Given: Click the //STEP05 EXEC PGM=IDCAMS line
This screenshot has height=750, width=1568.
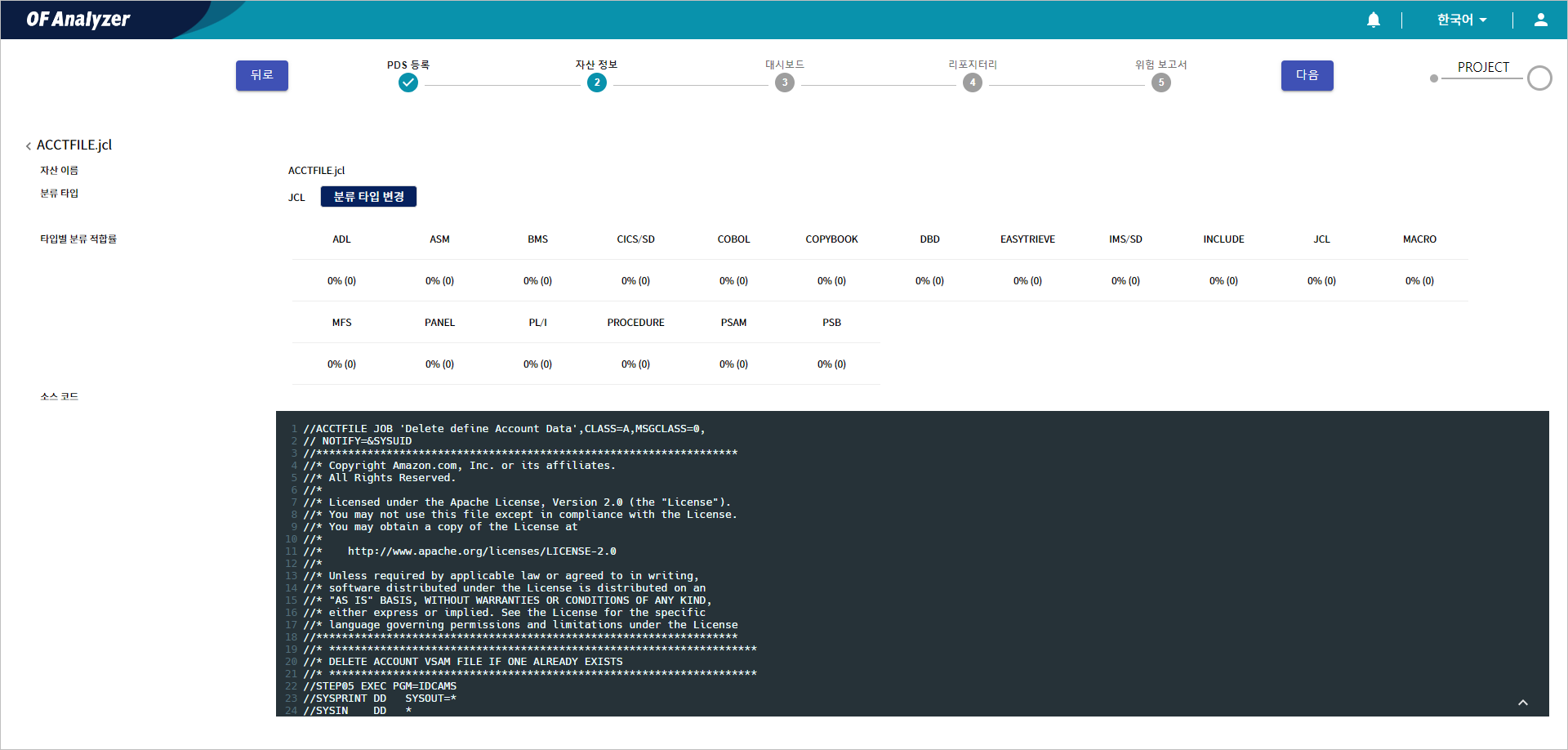Looking at the screenshot, I should (380, 686).
